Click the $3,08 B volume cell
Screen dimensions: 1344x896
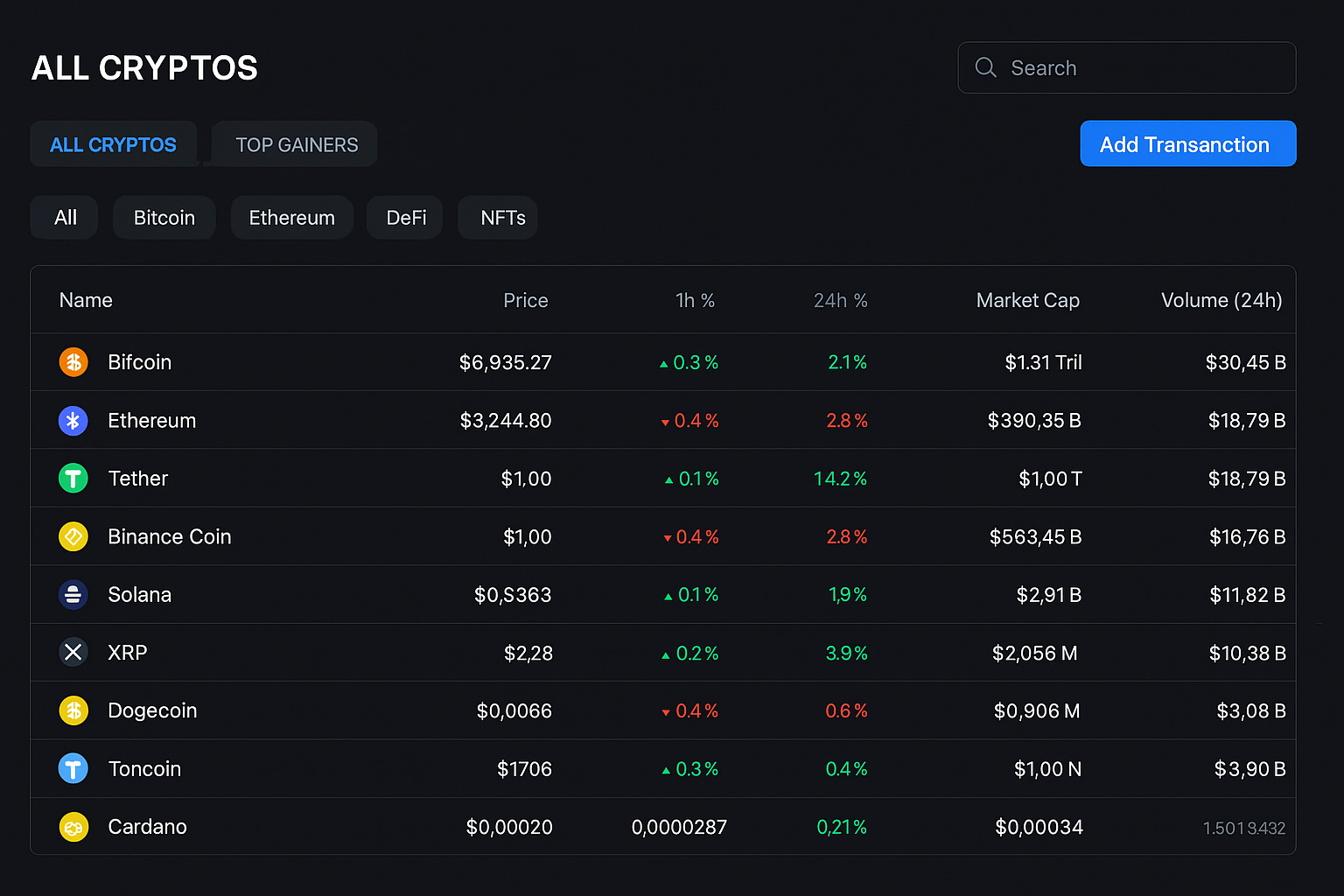click(x=1251, y=710)
